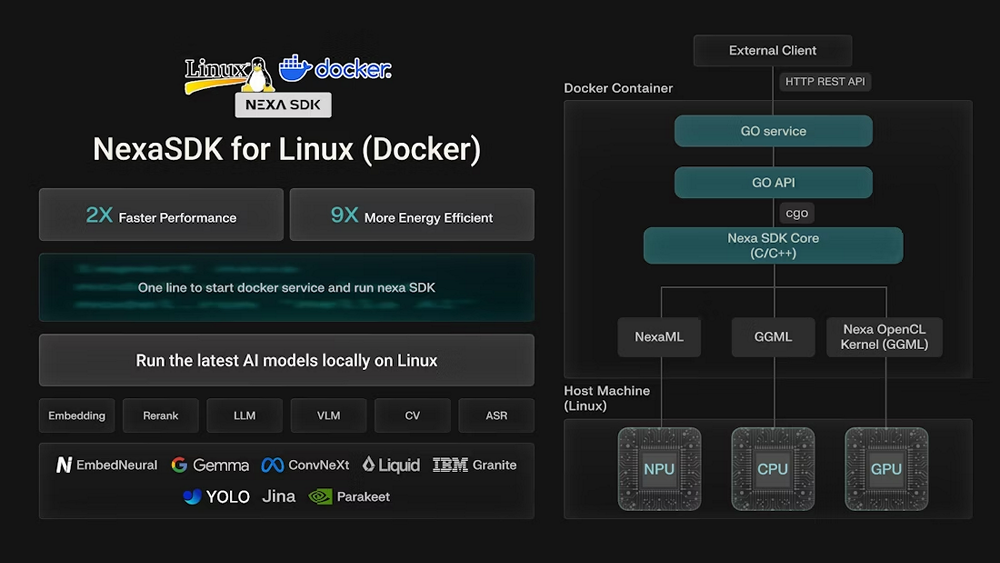The image size is (1000, 563).
Task: Click the HTTP REST API label
Action: click(825, 82)
